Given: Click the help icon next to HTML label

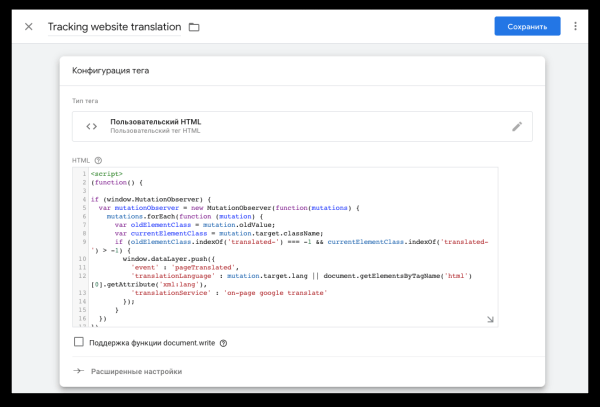Looking at the screenshot, I should [x=98, y=160].
